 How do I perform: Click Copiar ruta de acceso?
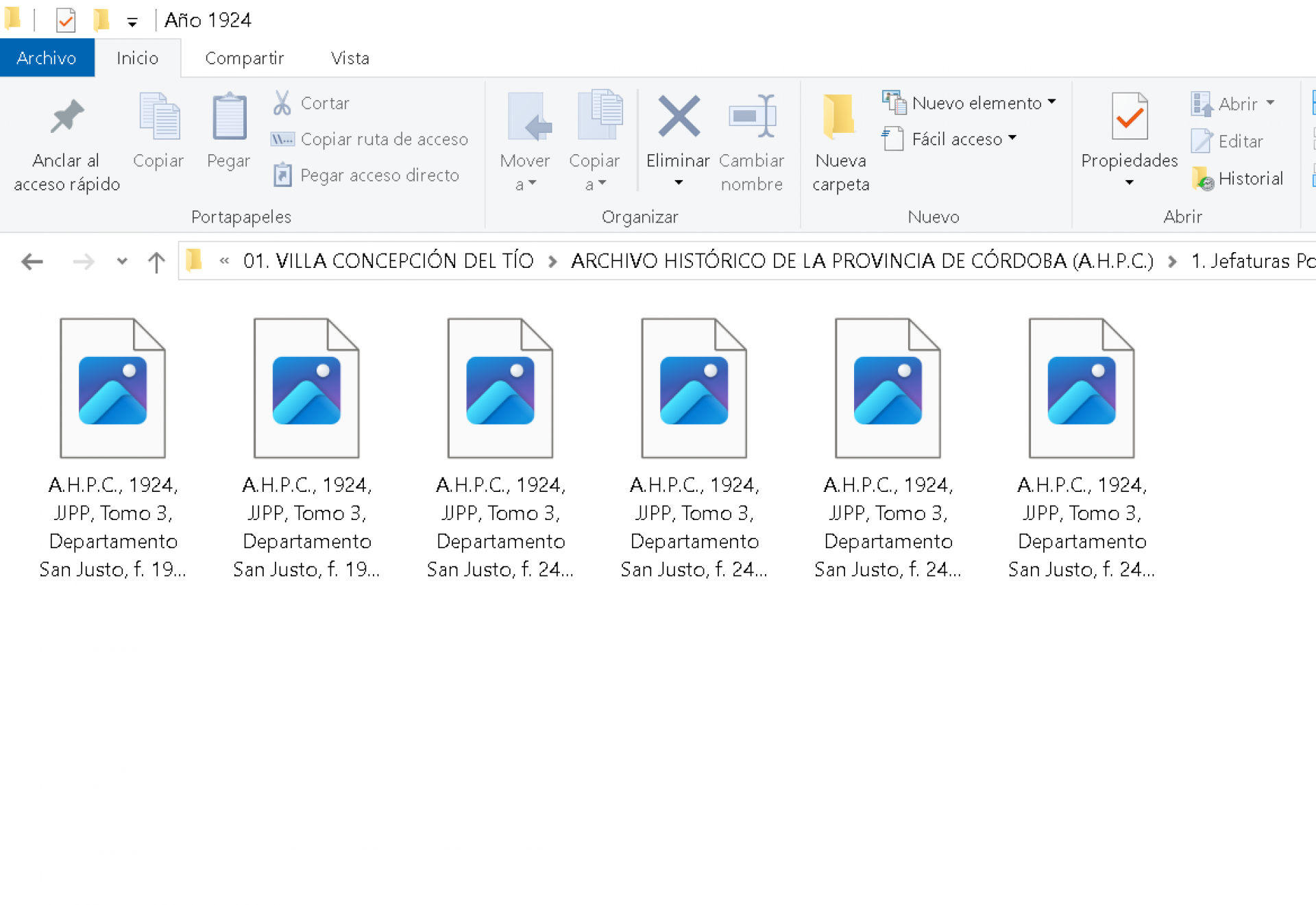[x=384, y=140]
